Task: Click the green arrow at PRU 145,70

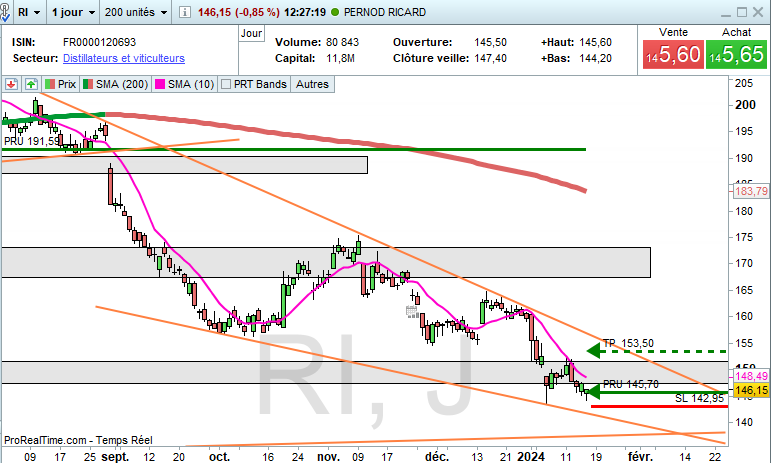Action: click(594, 392)
